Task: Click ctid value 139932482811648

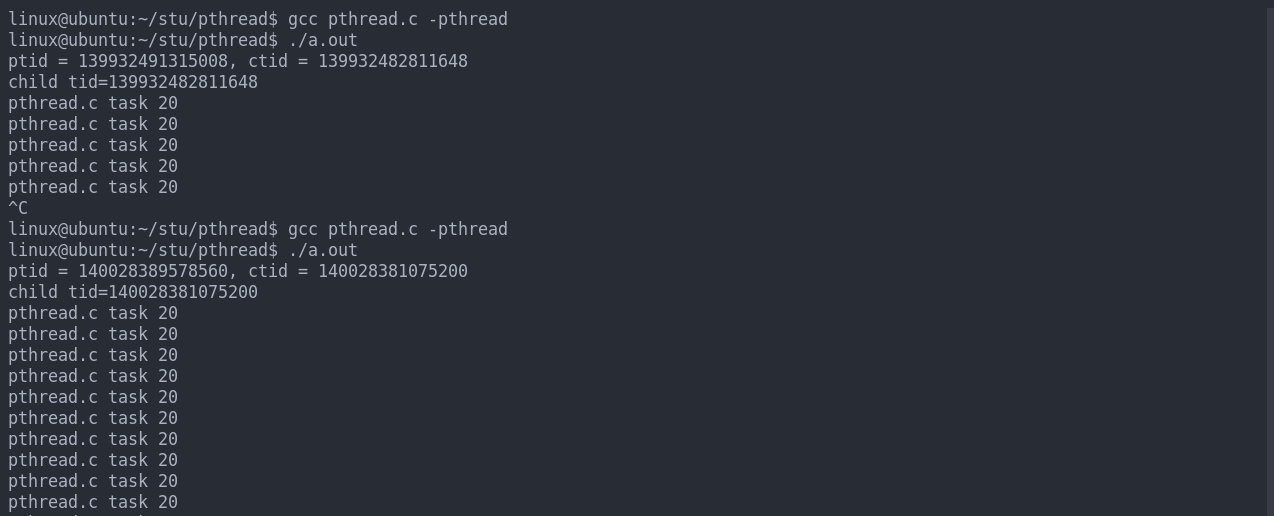Action: click(x=393, y=61)
